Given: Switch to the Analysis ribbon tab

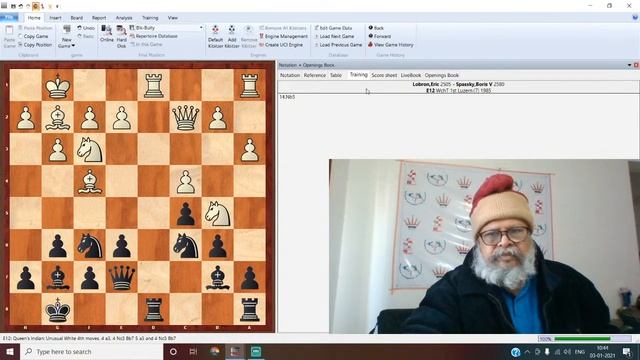Looking at the screenshot, I should click(x=124, y=18).
